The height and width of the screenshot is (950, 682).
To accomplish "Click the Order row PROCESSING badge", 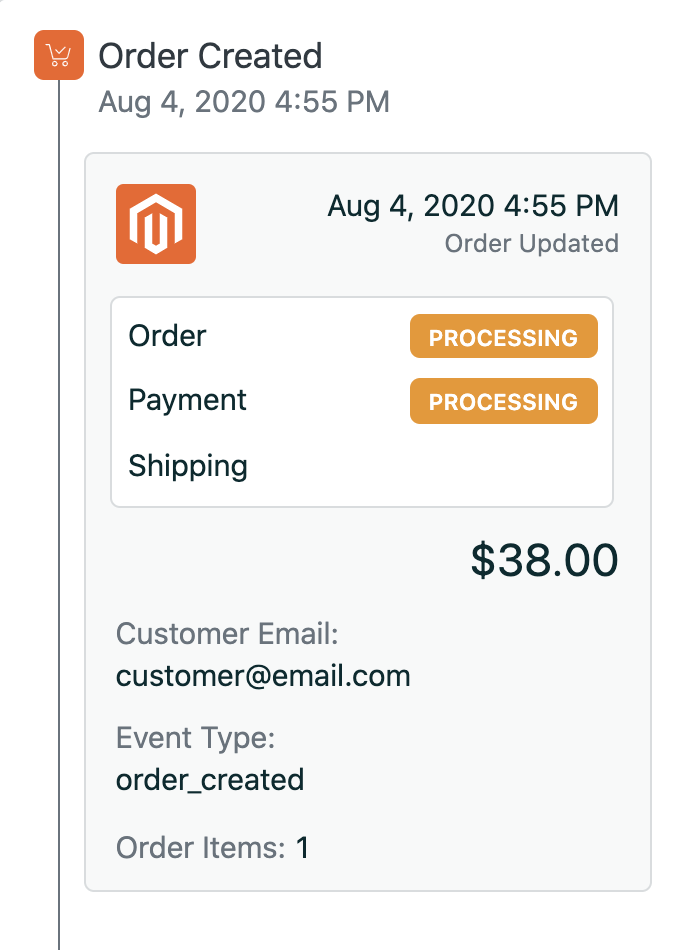I will tap(504, 336).
